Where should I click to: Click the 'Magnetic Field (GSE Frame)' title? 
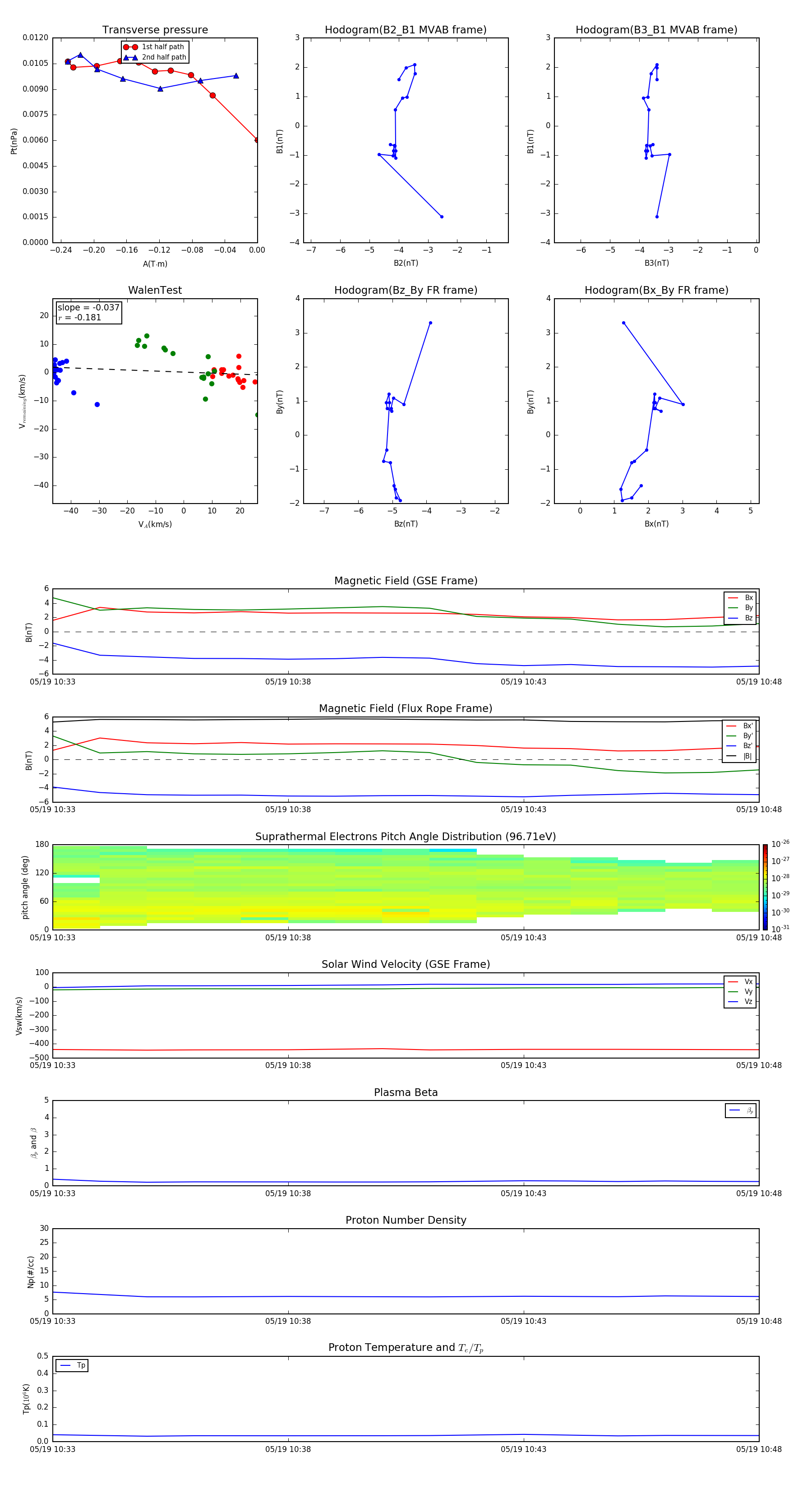click(406, 581)
